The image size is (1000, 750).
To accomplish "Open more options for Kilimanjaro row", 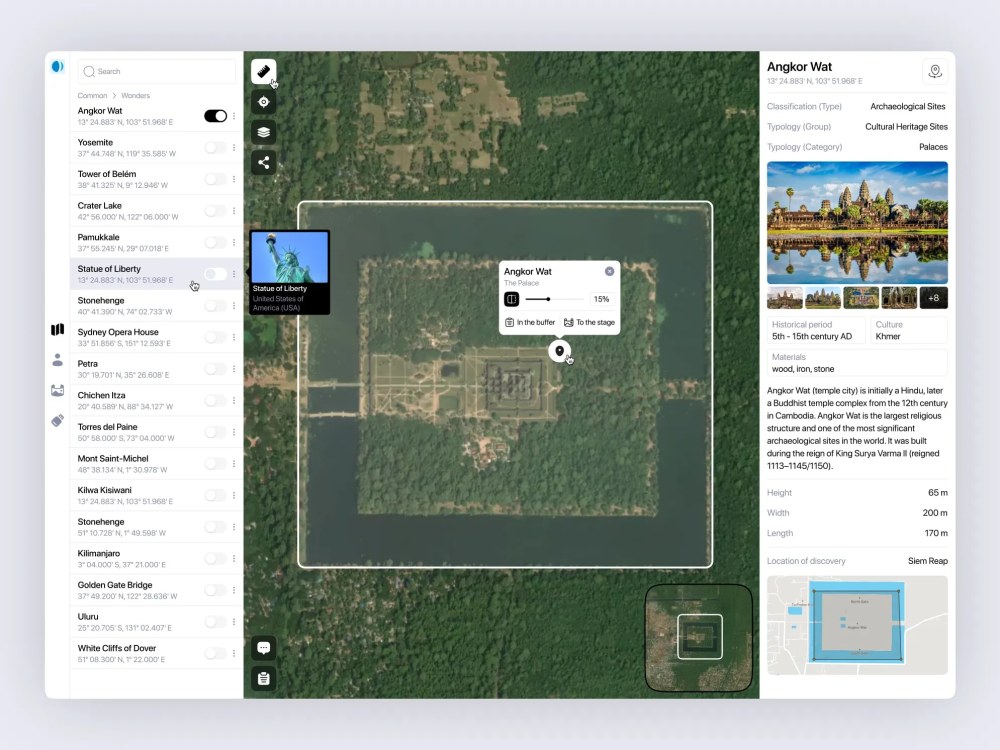I will [x=234, y=559].
